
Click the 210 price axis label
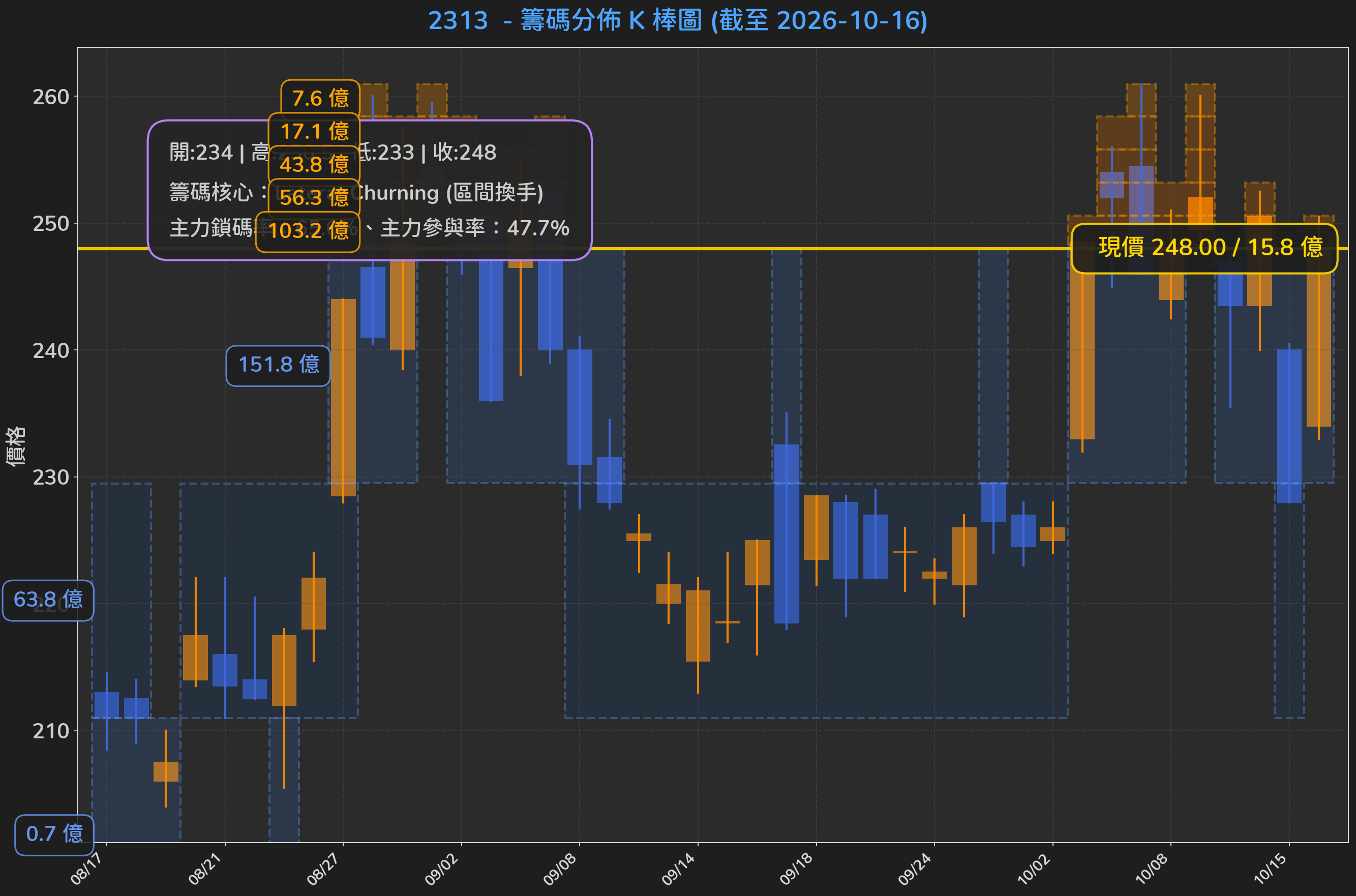pos(51,731)
